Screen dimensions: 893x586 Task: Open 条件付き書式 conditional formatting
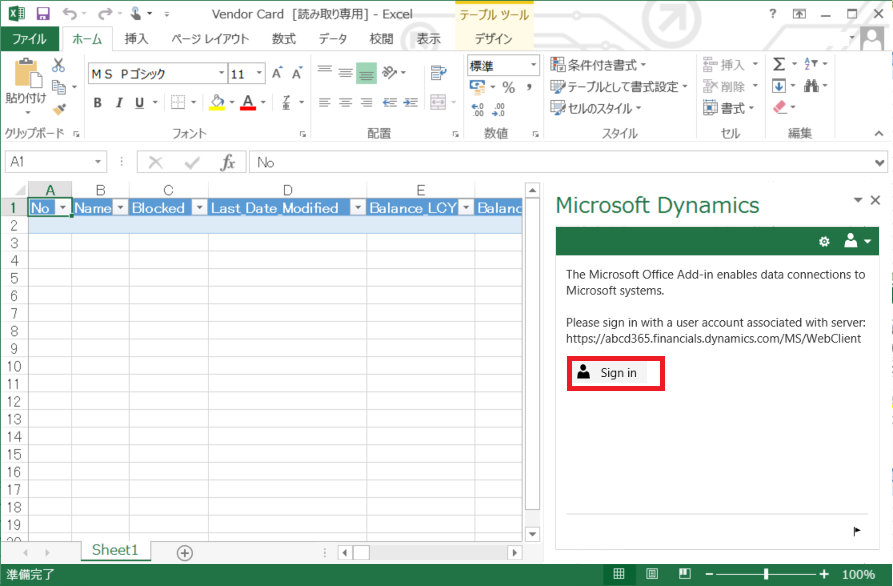[597, 65]
